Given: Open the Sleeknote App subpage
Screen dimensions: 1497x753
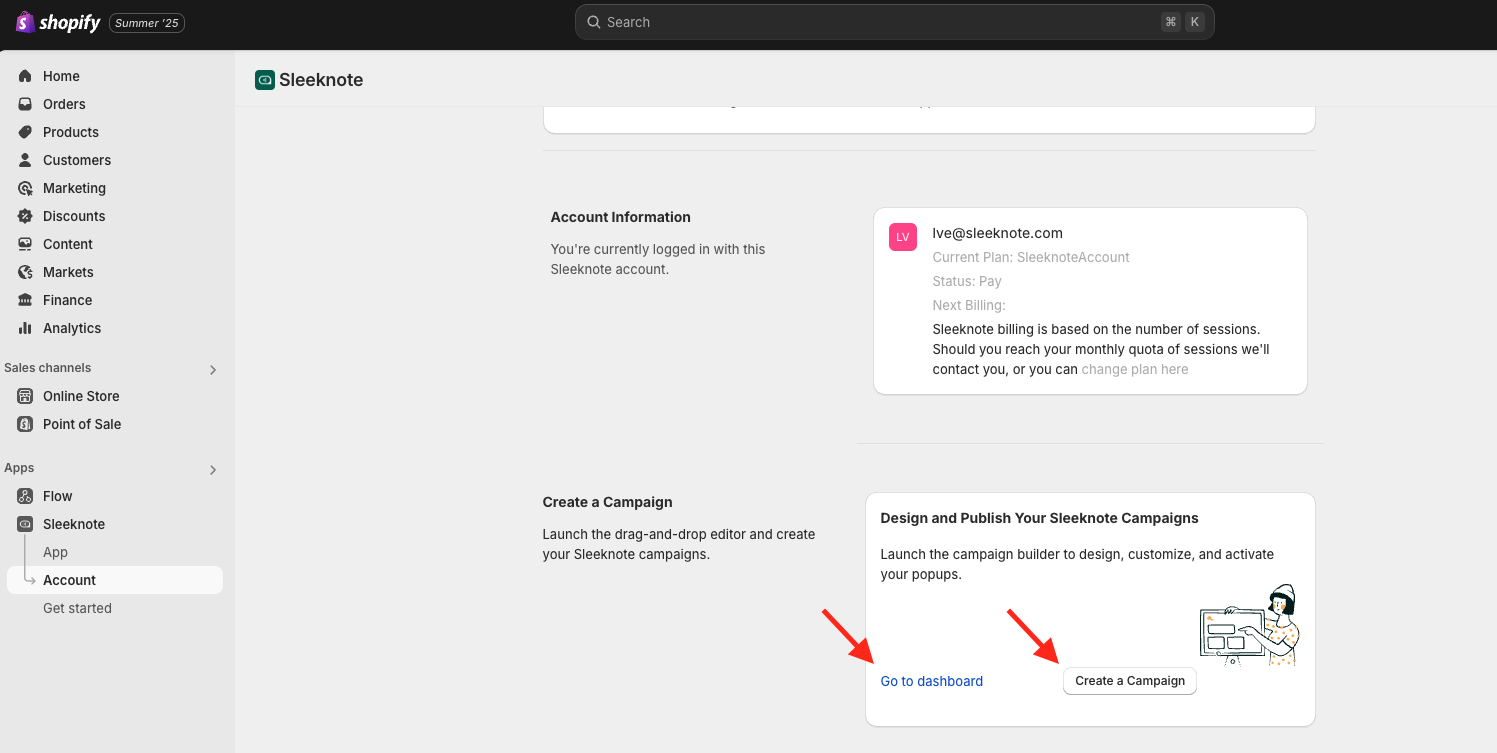Looking at the screenshot, I should pyautogui.click(x=55, y=552).
